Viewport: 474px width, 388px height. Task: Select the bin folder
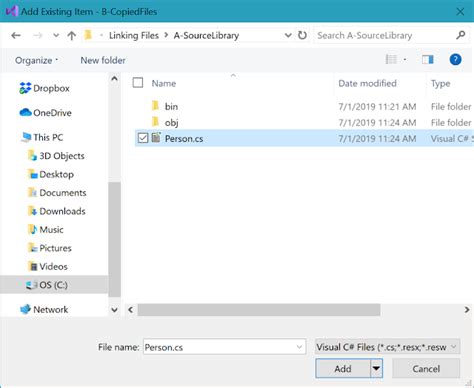click(x=171, y=107)
